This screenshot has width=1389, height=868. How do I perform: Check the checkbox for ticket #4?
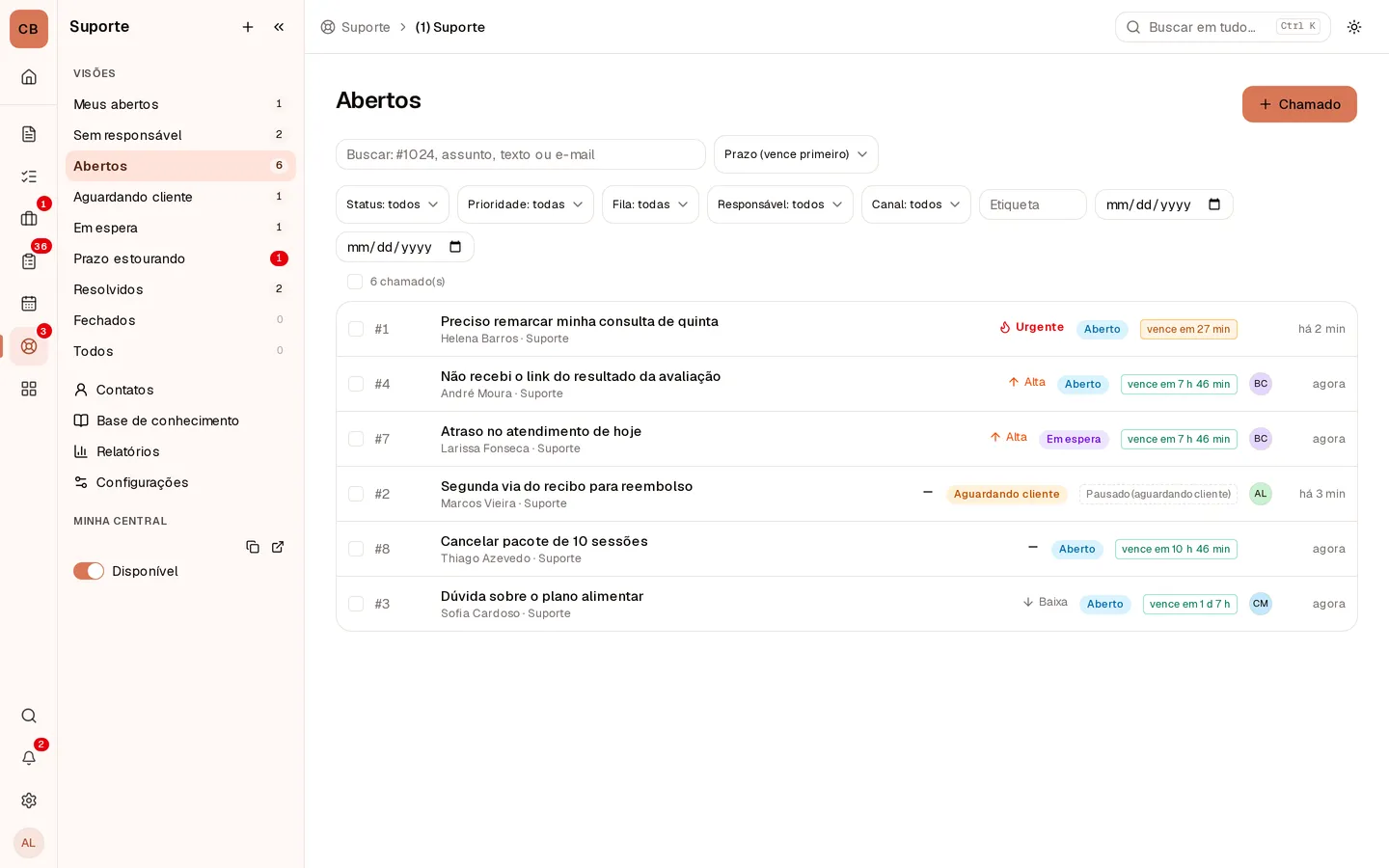tap(356, 384)
